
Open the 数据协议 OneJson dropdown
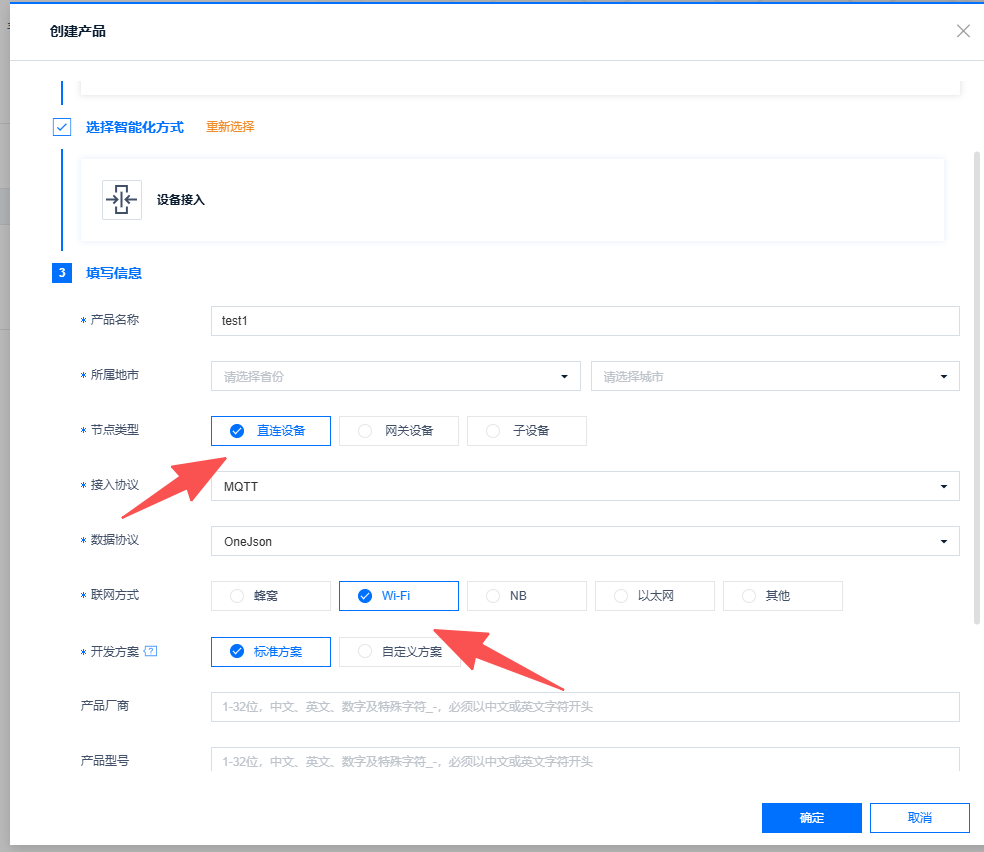point(585,541)
